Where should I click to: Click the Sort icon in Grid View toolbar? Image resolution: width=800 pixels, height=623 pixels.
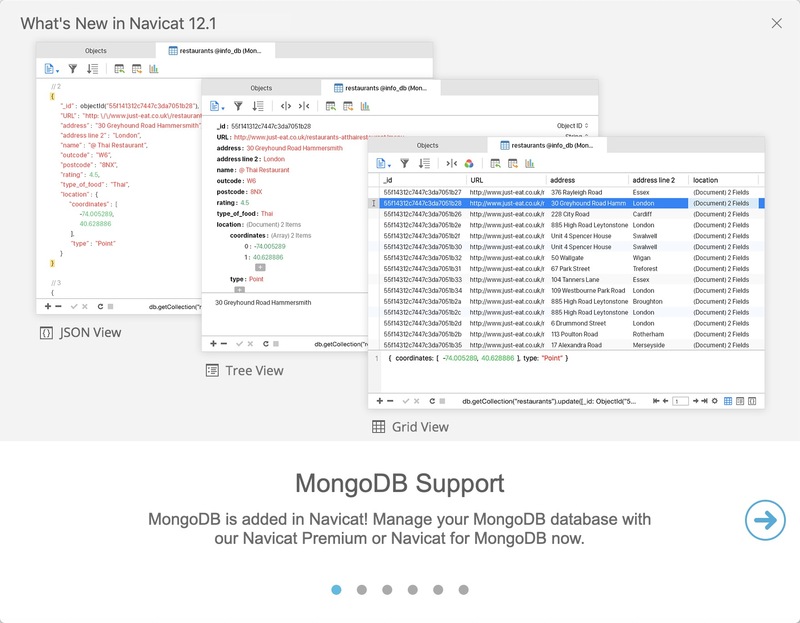click(424, 164)
